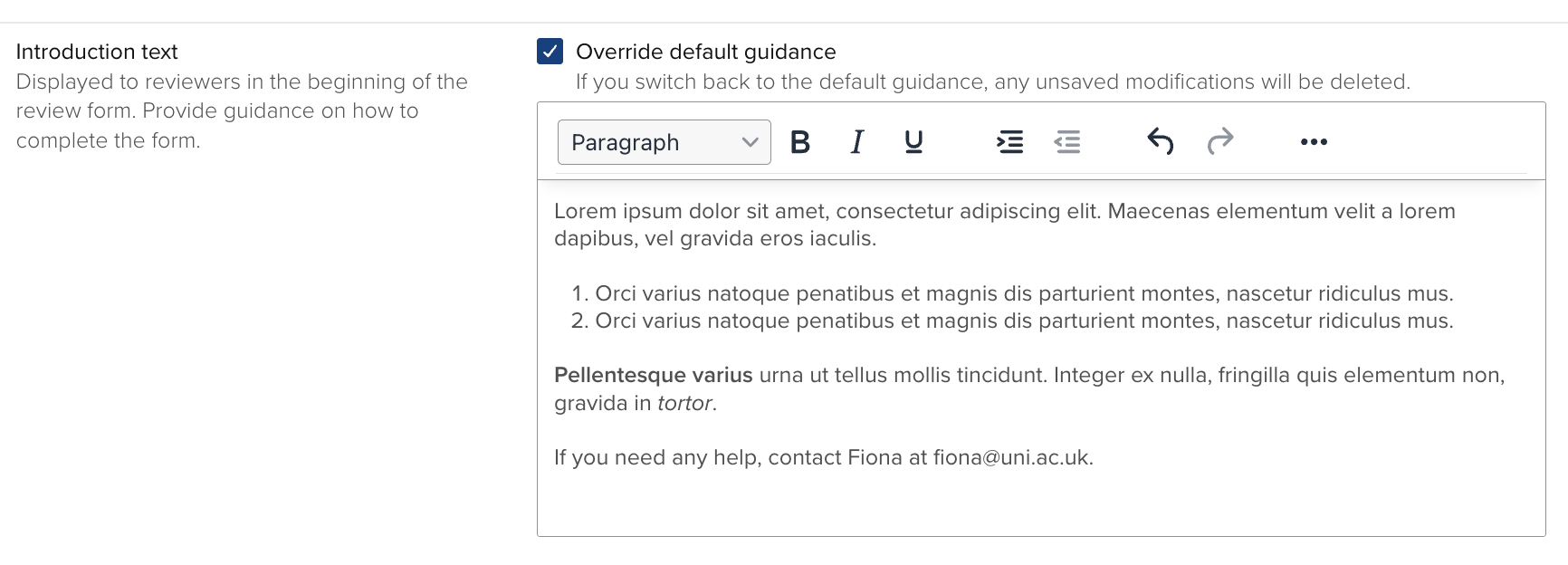Uncheck the Override default guidance checkbox
Image resolution: width=1568 pixels, height=565 pixels.
550,52
